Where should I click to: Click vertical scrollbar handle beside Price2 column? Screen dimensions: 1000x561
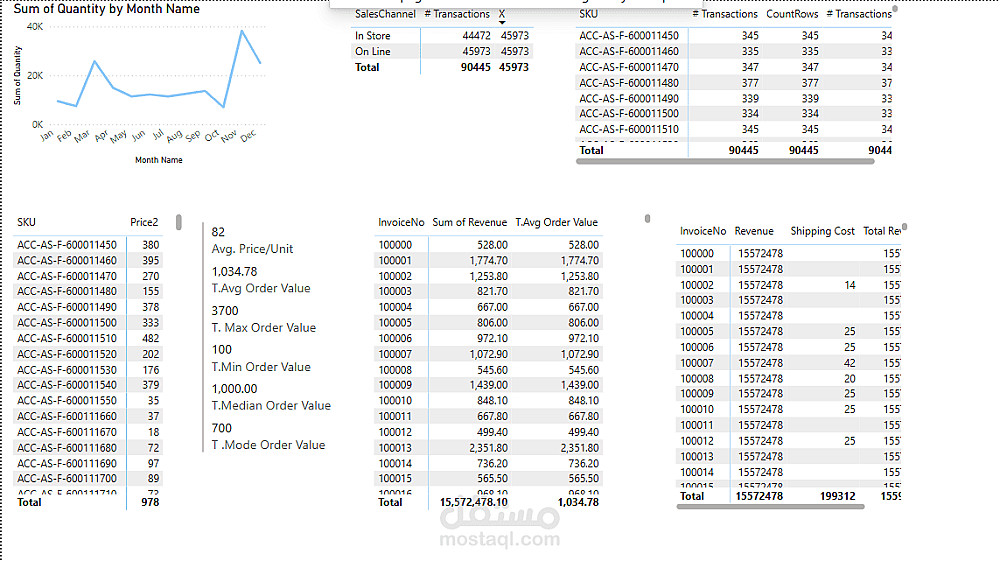coord(179,222)
